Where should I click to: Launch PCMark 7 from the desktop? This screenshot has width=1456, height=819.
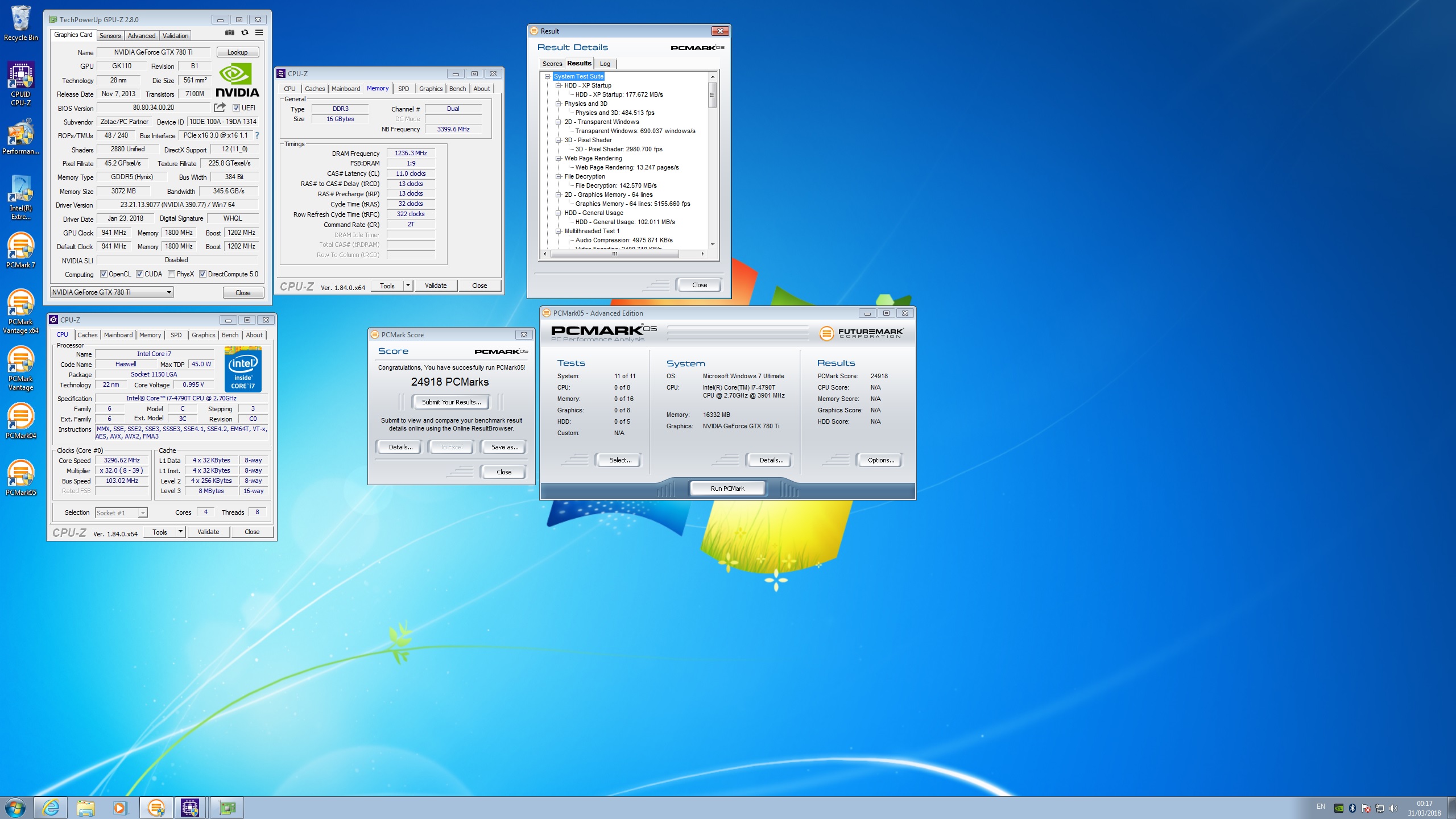tap(21, 251)
